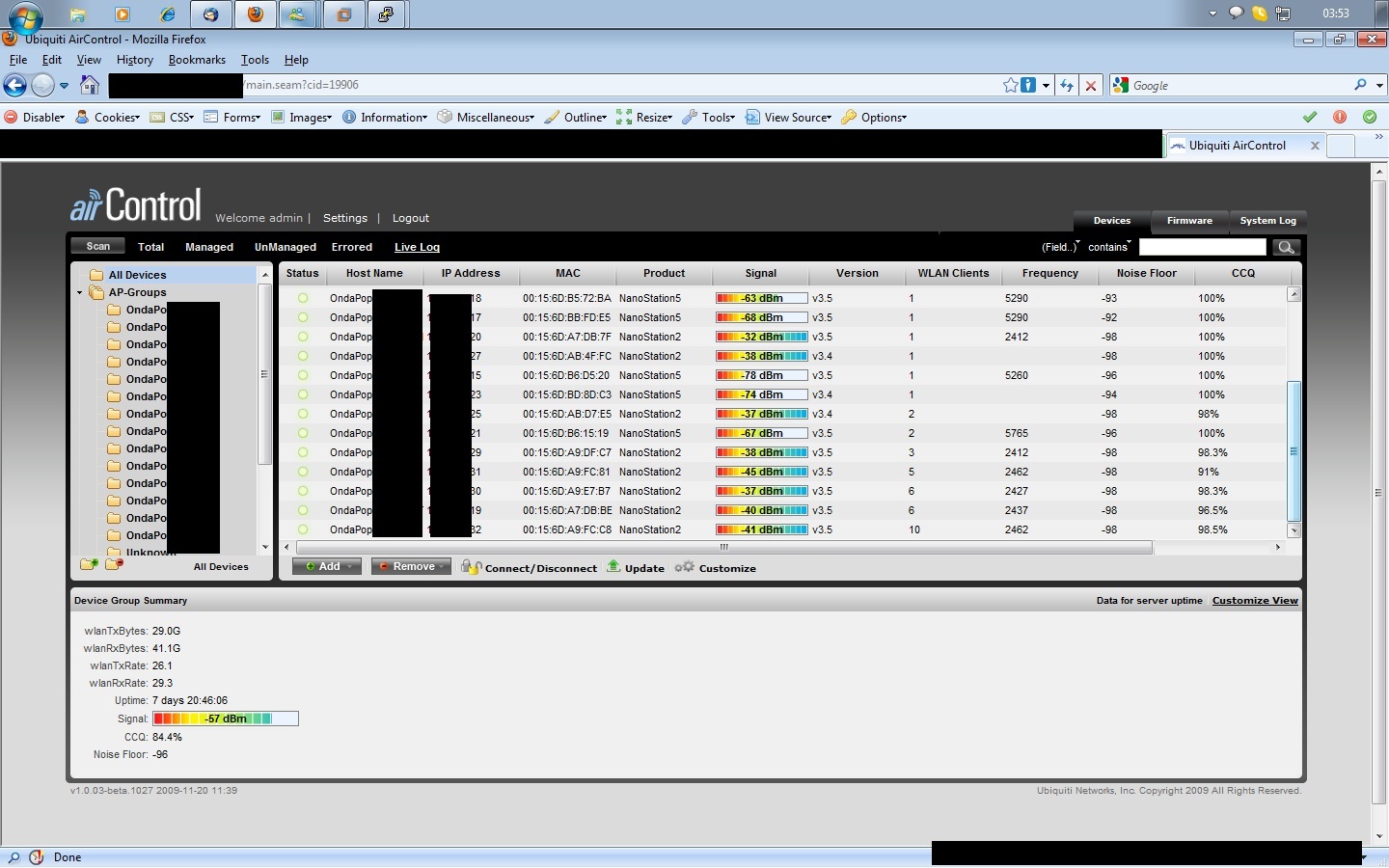Click the device table horizontal scrollbar

pyautogui.click(x=723, y=547)
